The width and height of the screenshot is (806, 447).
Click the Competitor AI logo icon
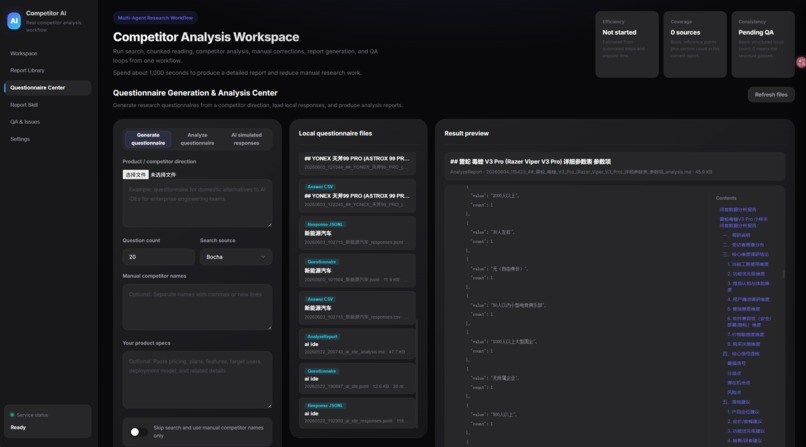coord(14,21)
